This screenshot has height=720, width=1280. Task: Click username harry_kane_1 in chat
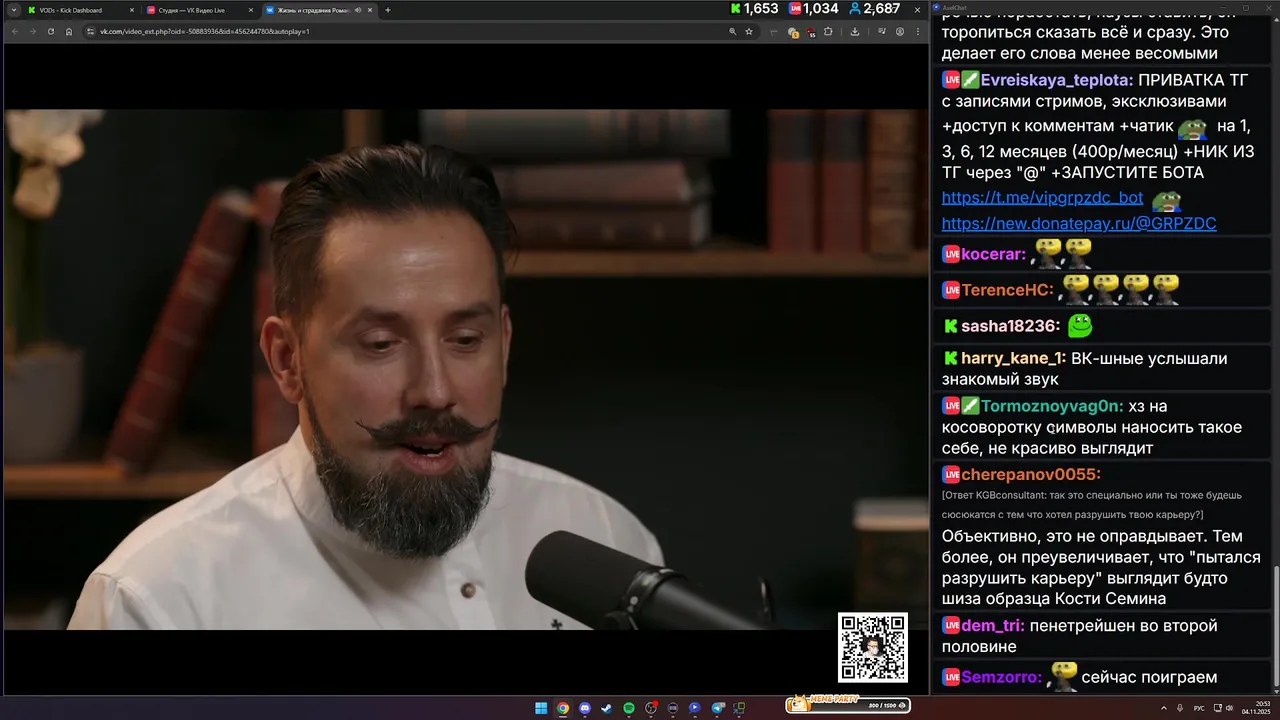(1013, 359)
